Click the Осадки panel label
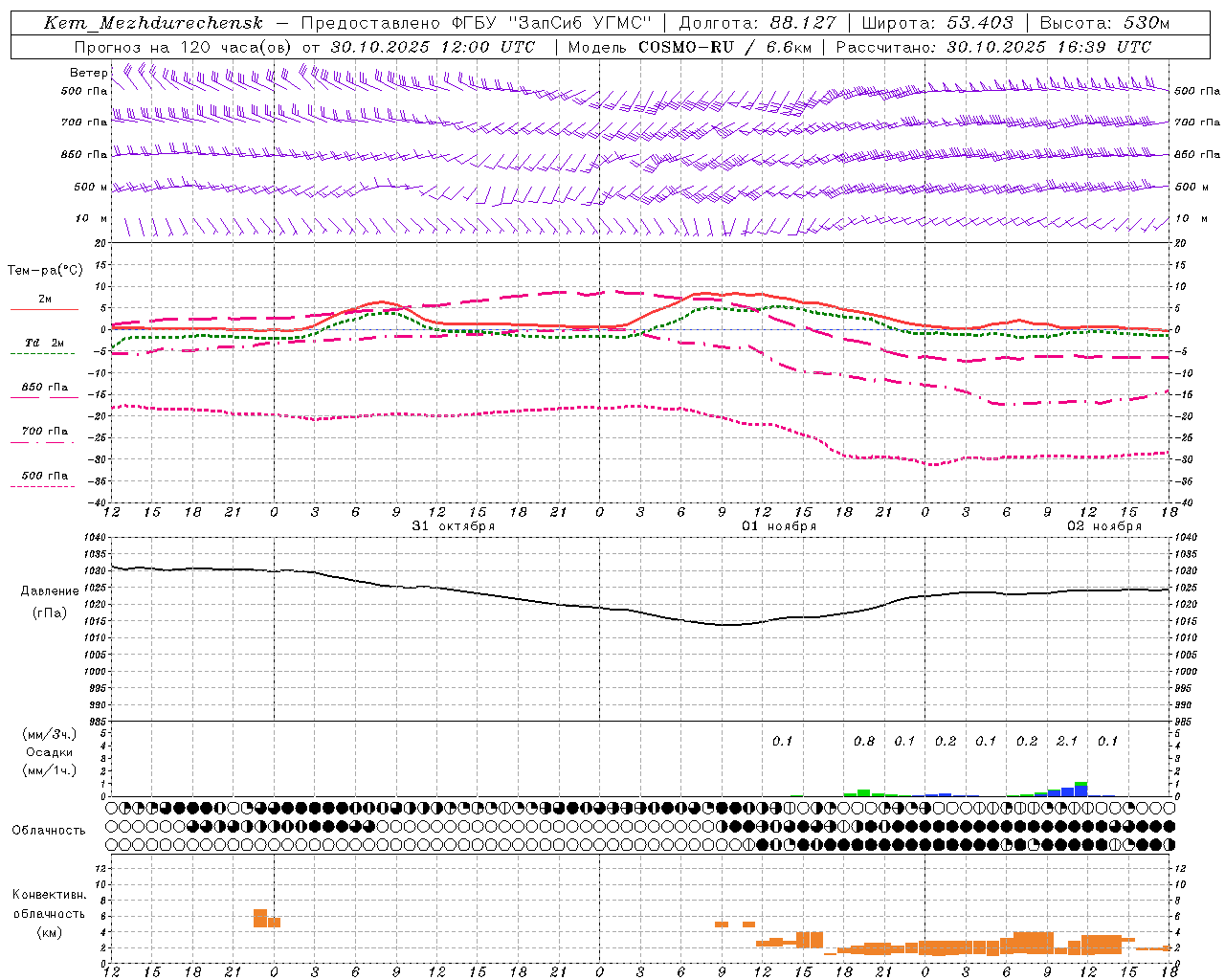 point(49,752)
